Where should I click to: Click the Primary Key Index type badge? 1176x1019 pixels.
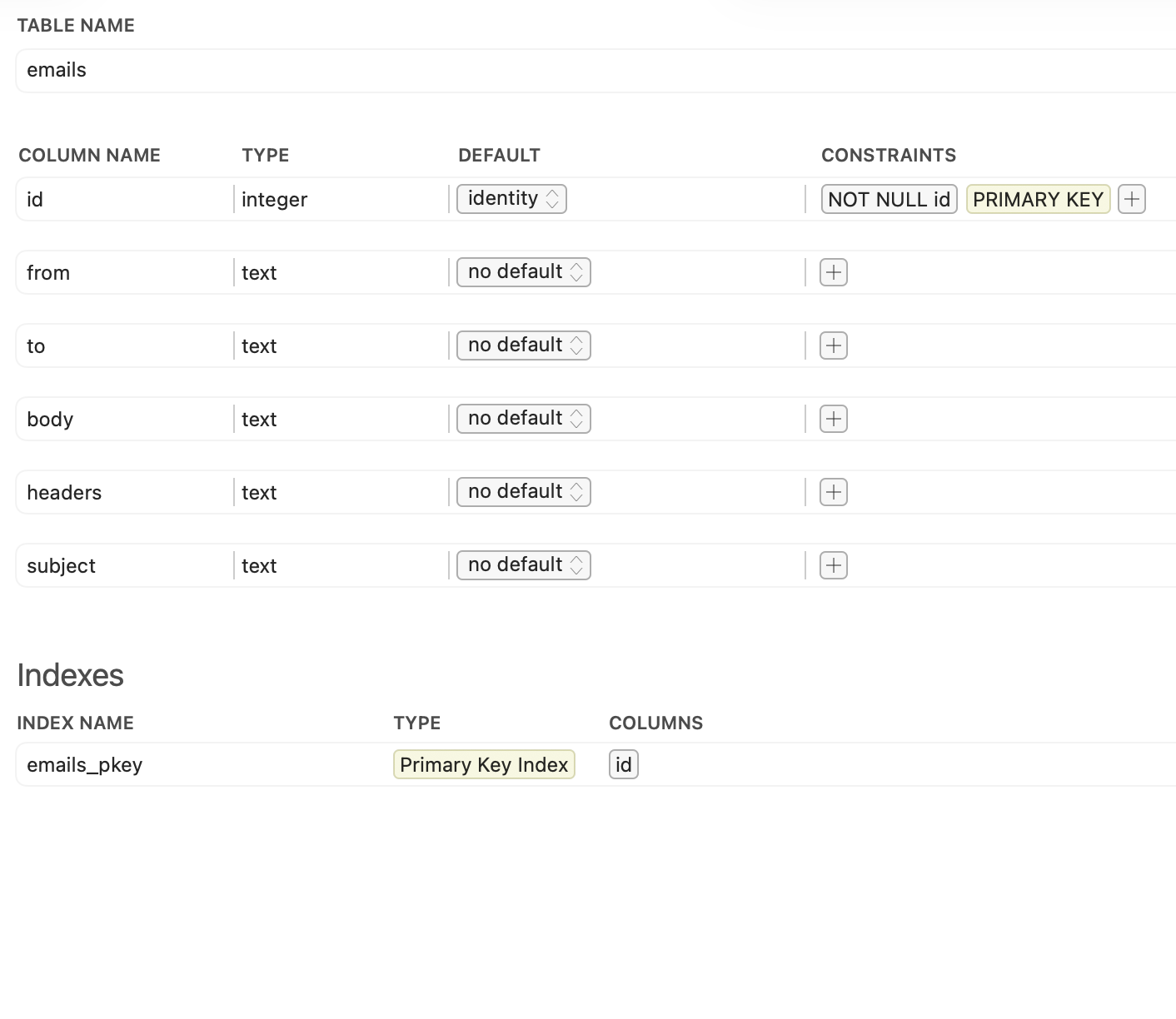point(484,764)
